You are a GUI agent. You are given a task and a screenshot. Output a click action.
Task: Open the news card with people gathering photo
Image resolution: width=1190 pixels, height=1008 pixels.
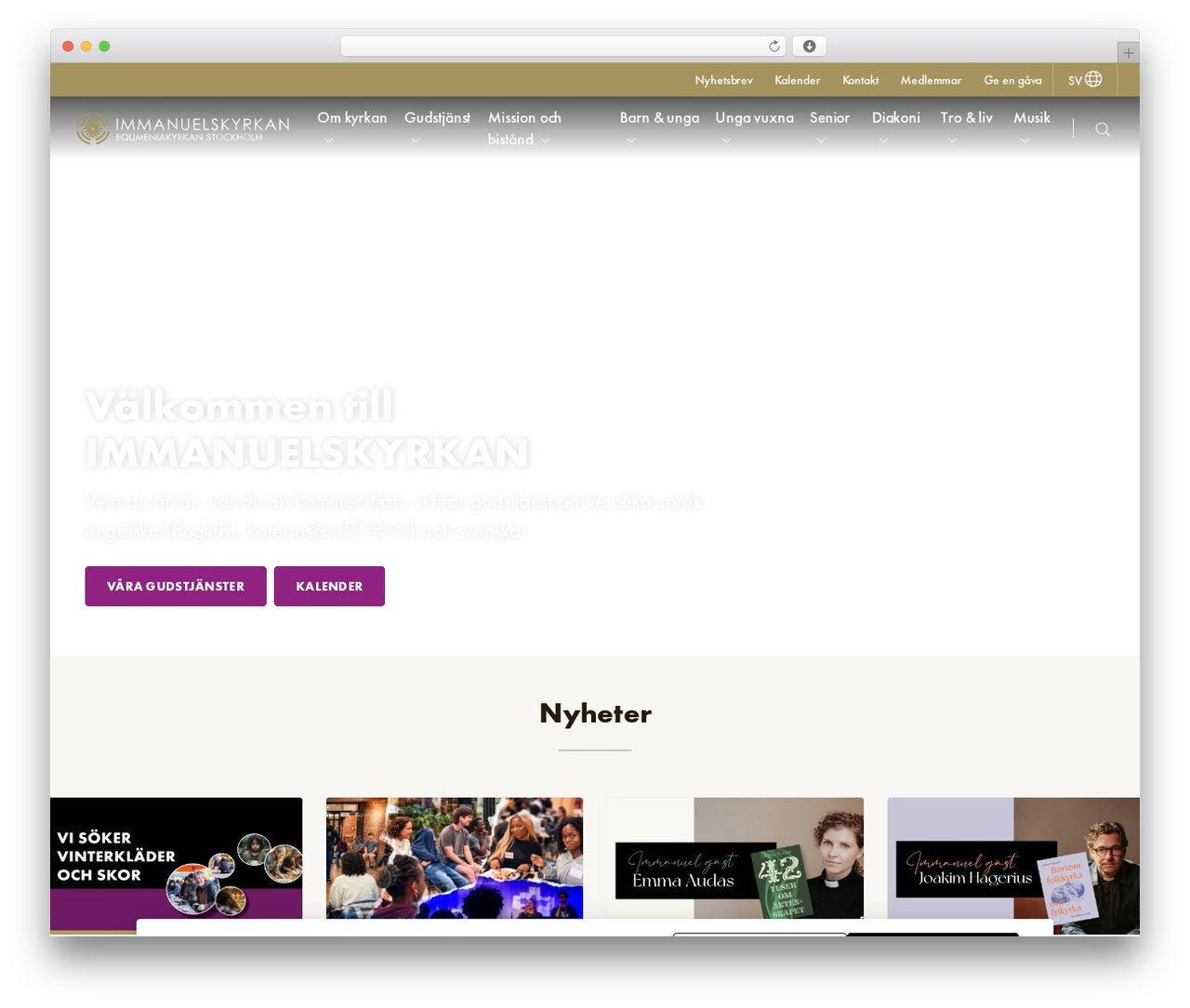click(x=455, y=860)
